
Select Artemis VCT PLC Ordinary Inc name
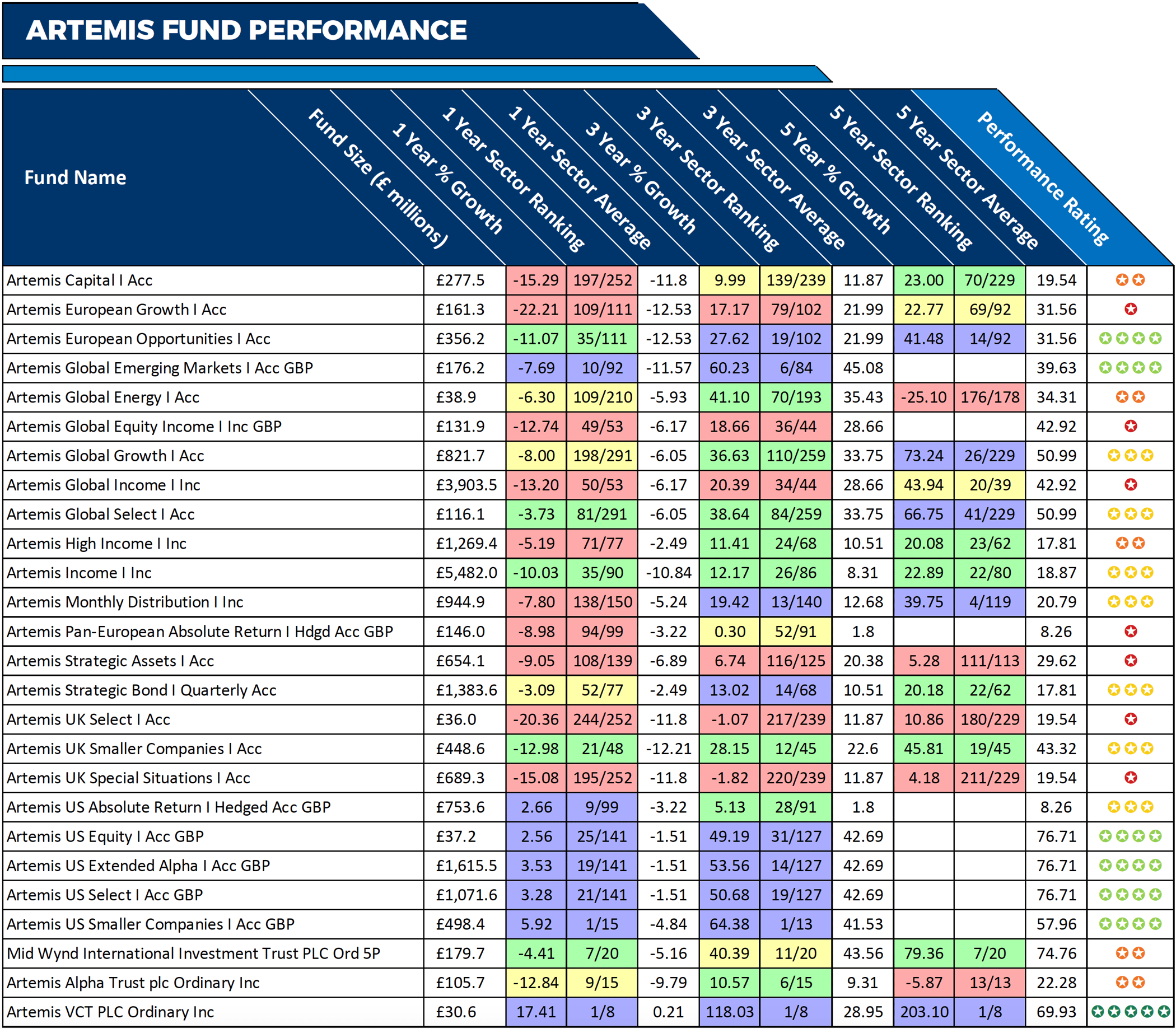tap(110, 1012)
